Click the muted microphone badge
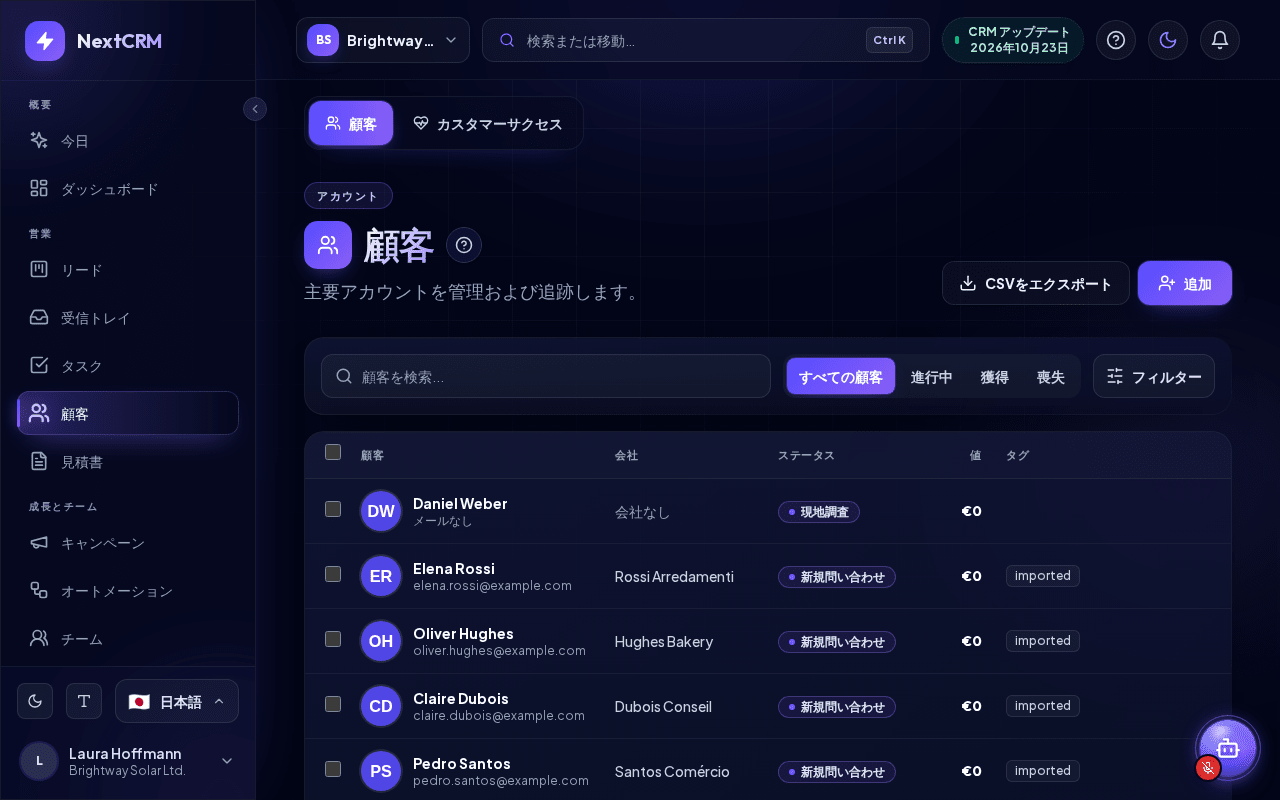The height and width of the screenshot is (800, 1280). coord(1208,768)
